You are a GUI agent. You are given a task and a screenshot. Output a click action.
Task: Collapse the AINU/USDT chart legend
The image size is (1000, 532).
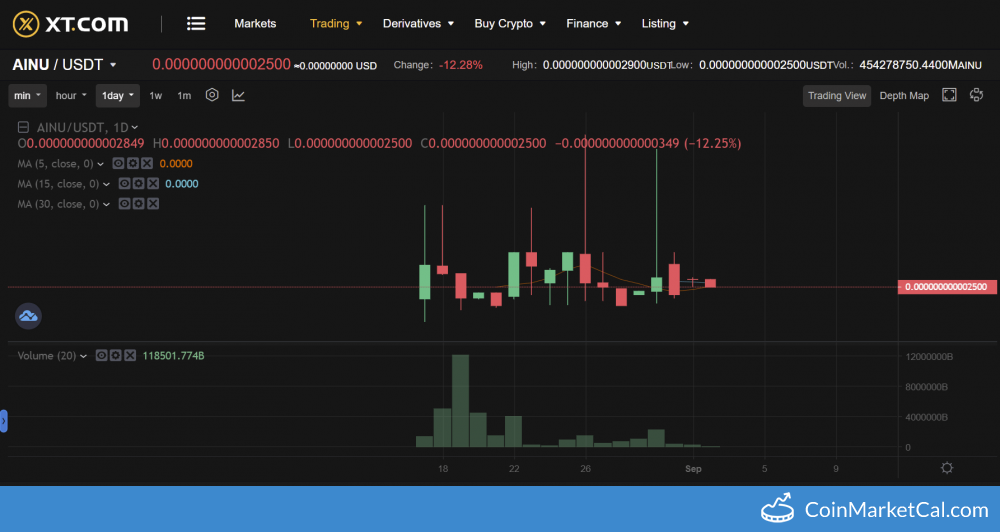[25, 127]
